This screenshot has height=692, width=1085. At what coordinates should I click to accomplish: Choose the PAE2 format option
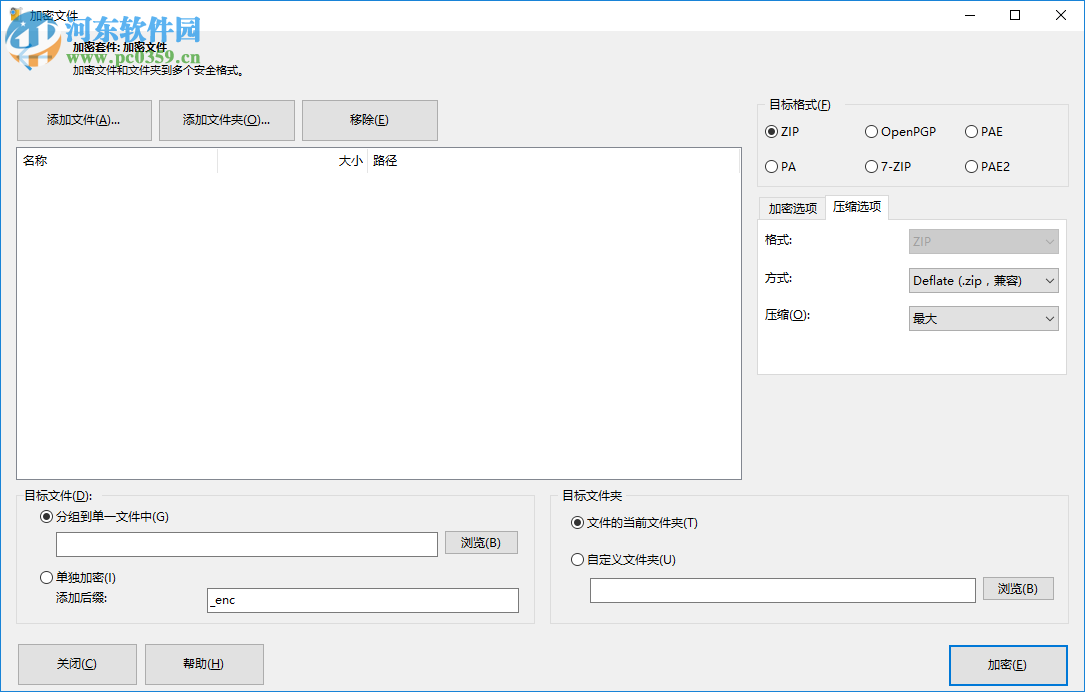pyautogui.click(x=971, y=166)
